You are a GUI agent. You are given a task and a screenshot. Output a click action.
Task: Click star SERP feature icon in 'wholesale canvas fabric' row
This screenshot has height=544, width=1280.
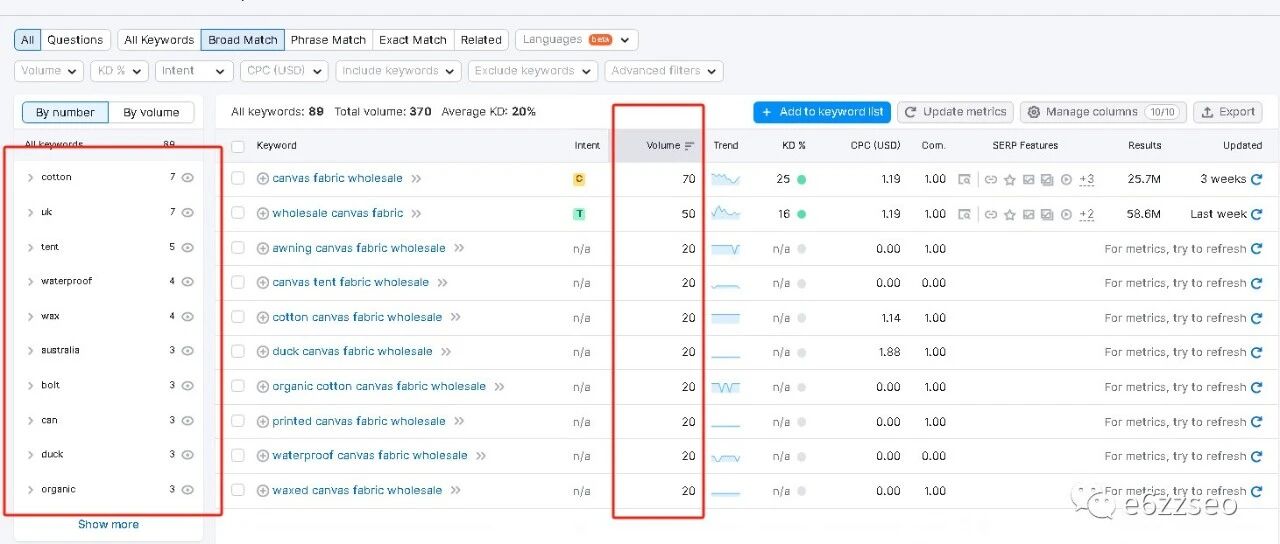click(1009, 214)
